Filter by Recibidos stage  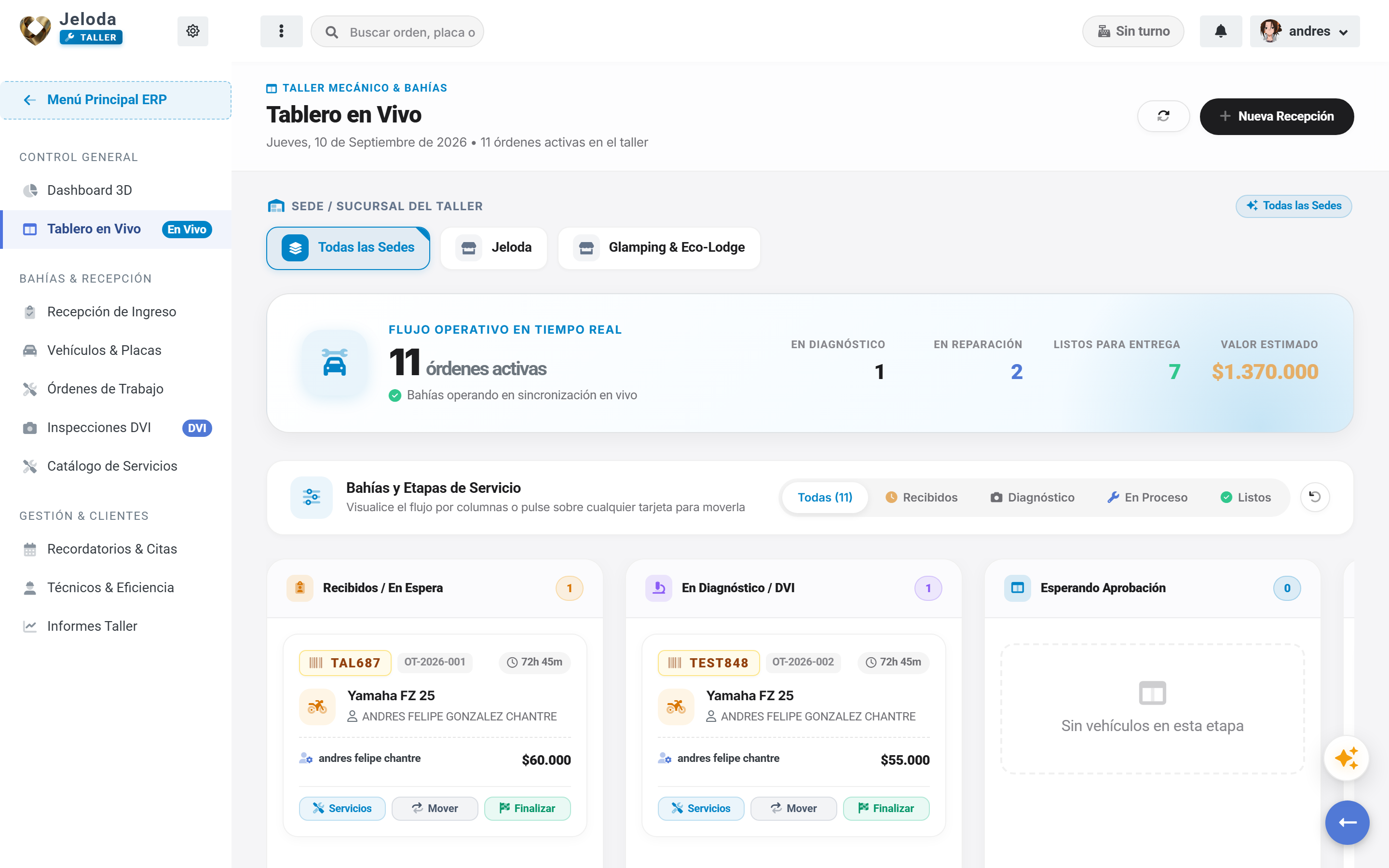921,497
